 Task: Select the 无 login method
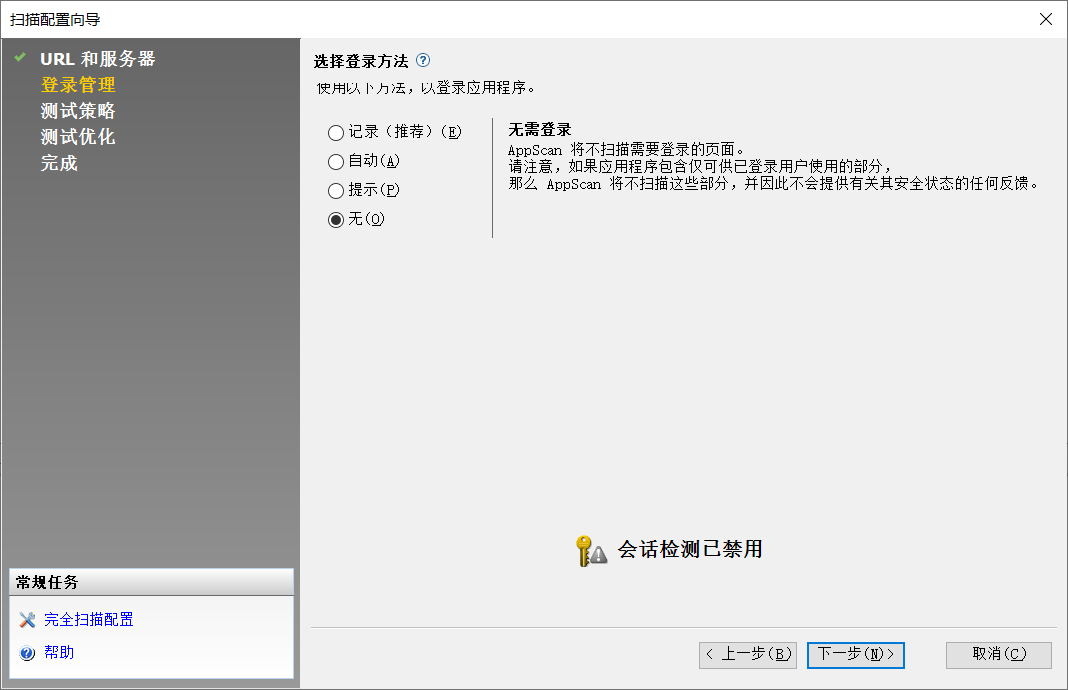coord(335,219)
